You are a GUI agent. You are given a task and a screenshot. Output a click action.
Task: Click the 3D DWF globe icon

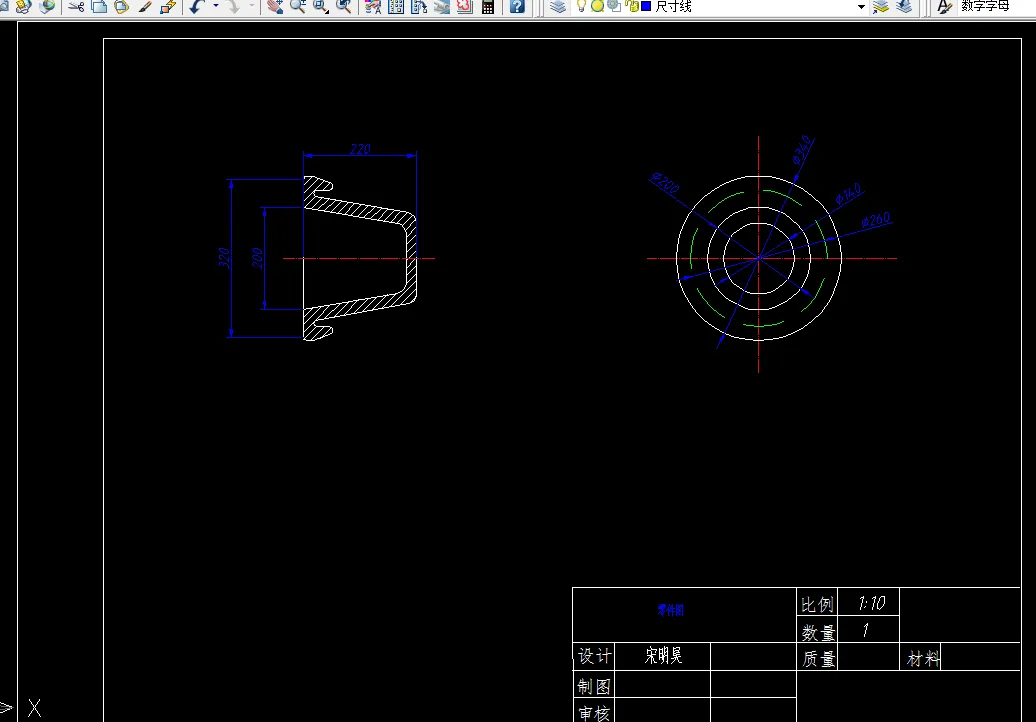[x=48, y=7]
